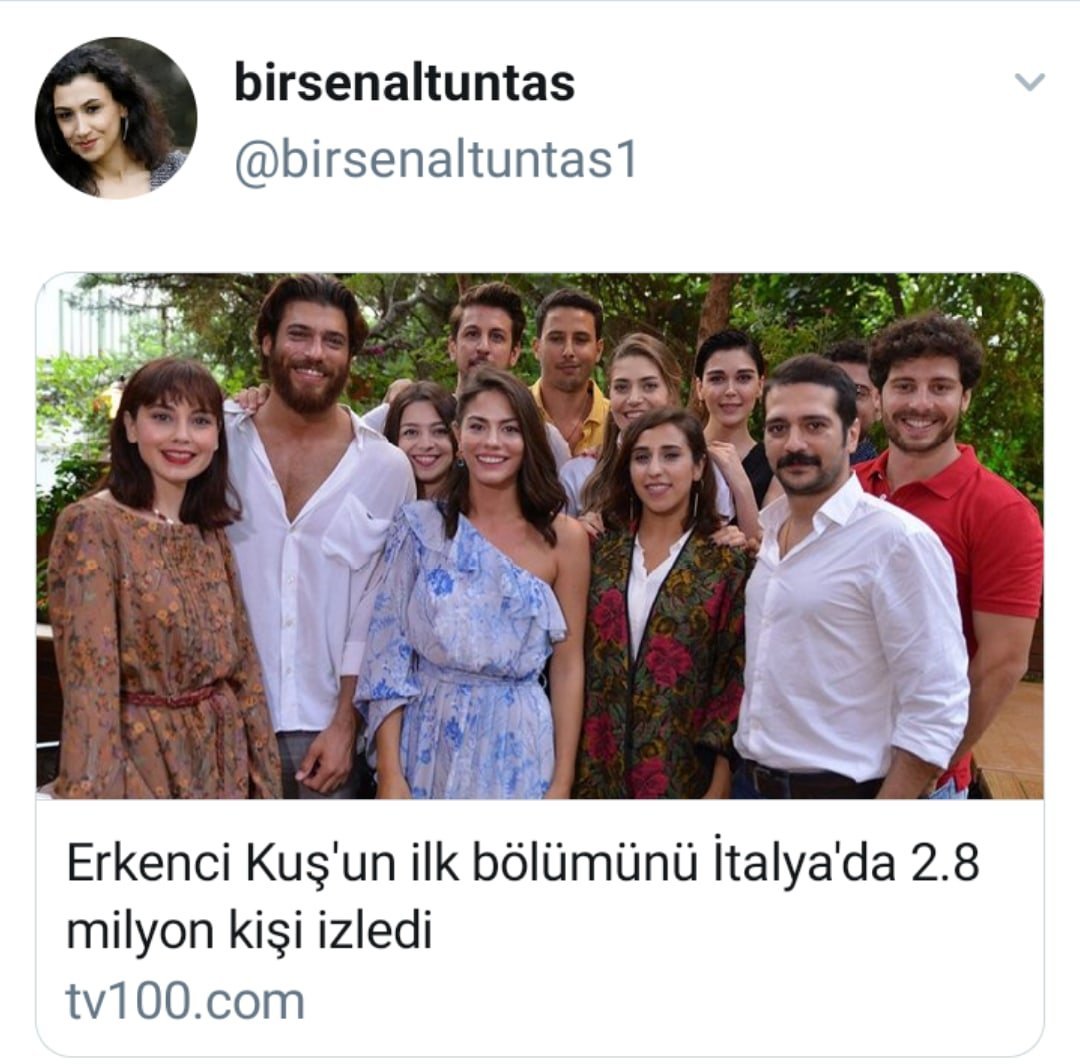Open the Erkenci Kuş headline article
The width and height of the screenshot is (1080, 1064).
point(523,897)
